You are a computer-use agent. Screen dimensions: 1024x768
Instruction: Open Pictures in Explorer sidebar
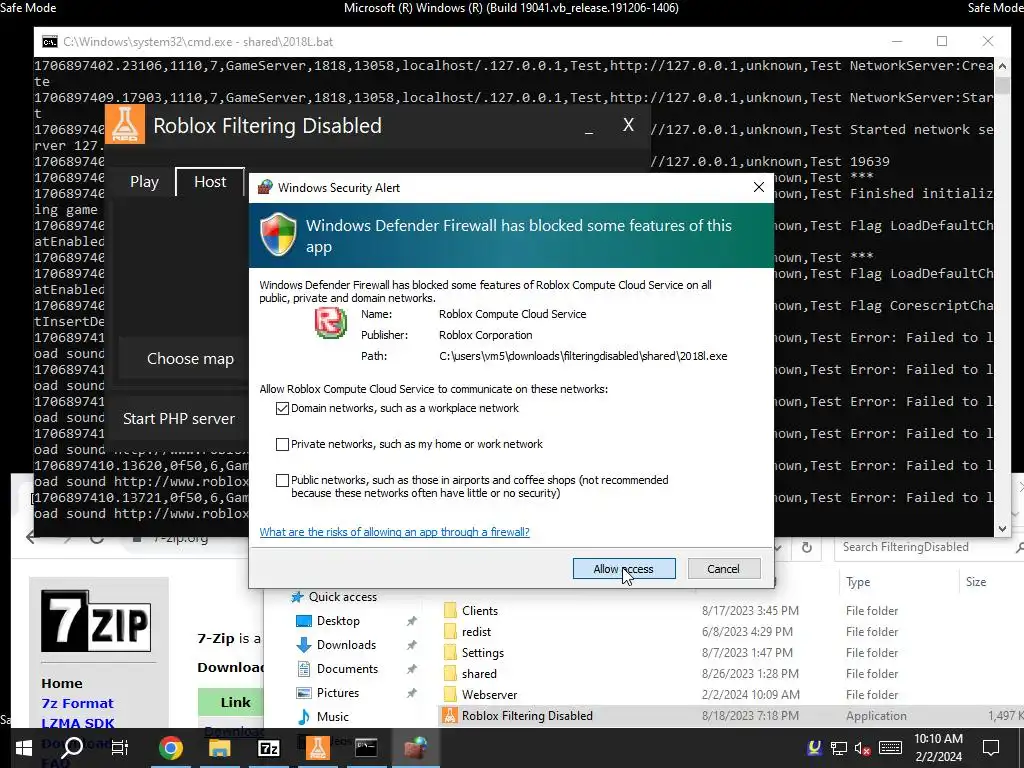coord(338,693)
